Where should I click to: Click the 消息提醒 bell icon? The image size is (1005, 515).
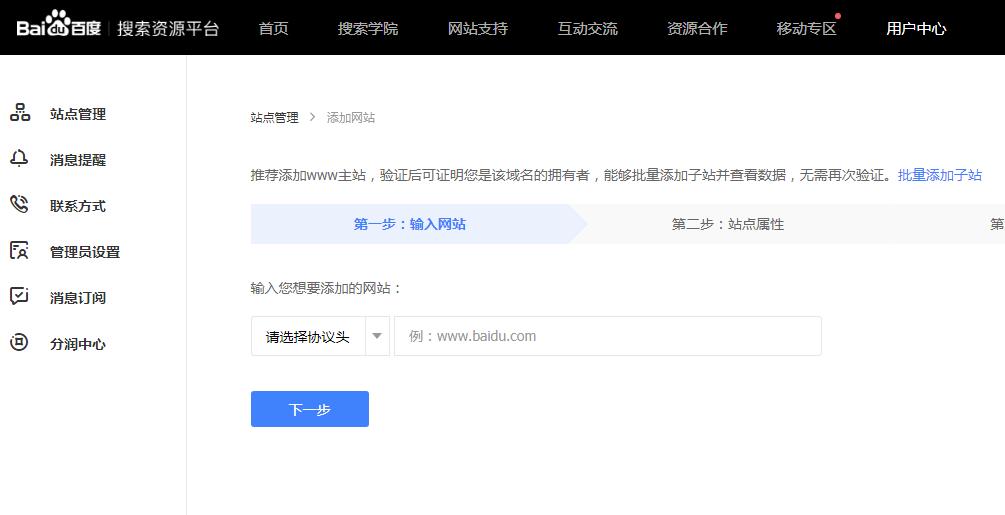[20, 159]
